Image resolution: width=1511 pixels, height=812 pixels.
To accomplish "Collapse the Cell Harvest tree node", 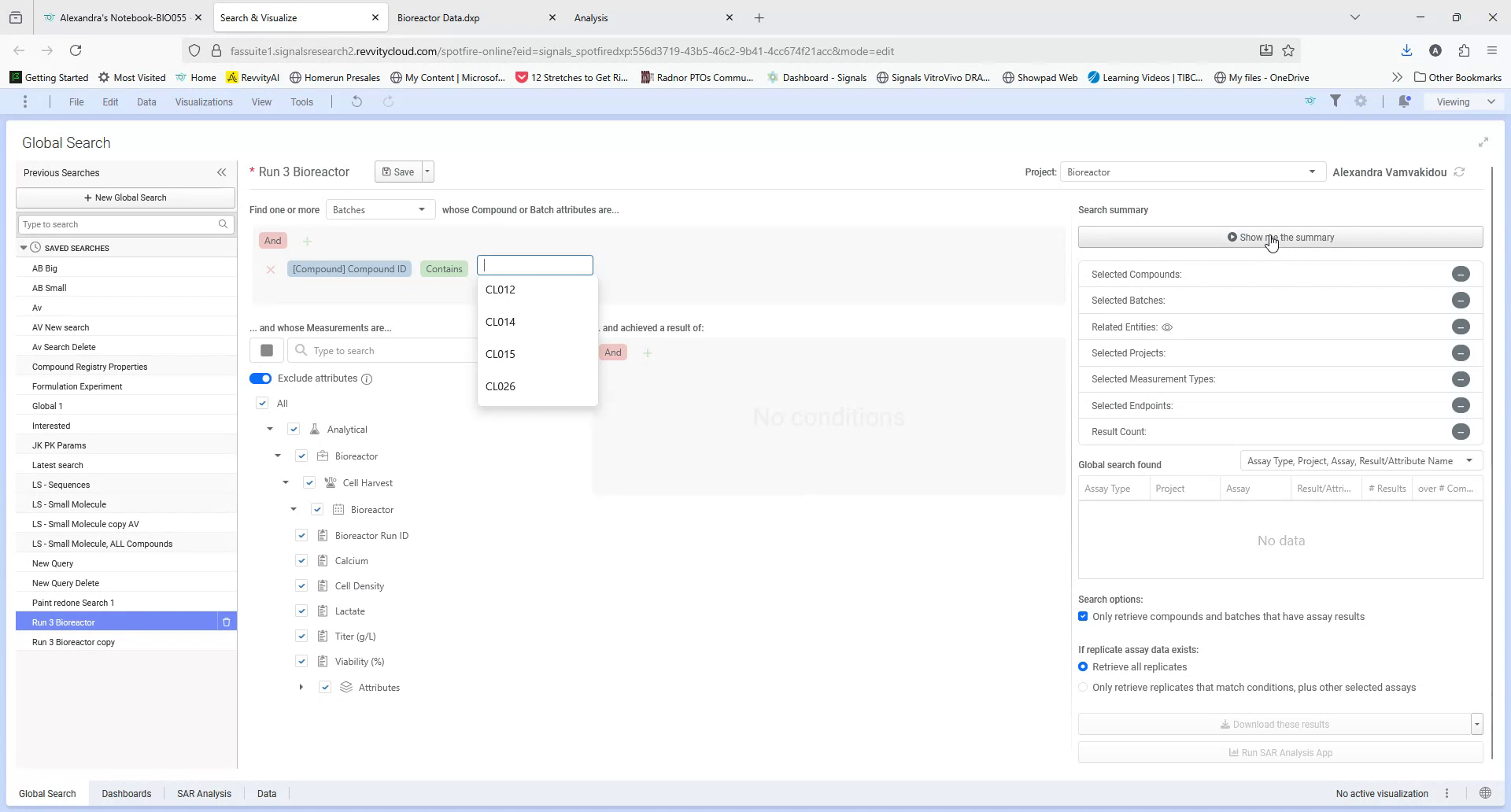I will [x=286, y=482].
